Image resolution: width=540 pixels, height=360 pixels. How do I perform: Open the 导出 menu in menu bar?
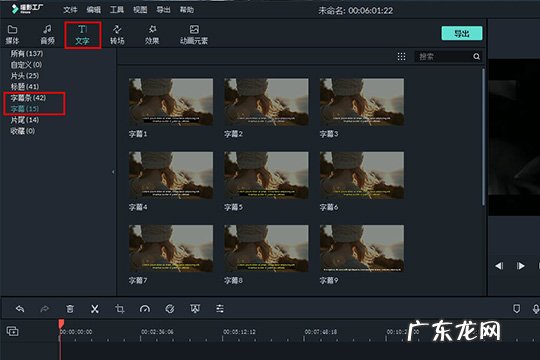[163, 10]
